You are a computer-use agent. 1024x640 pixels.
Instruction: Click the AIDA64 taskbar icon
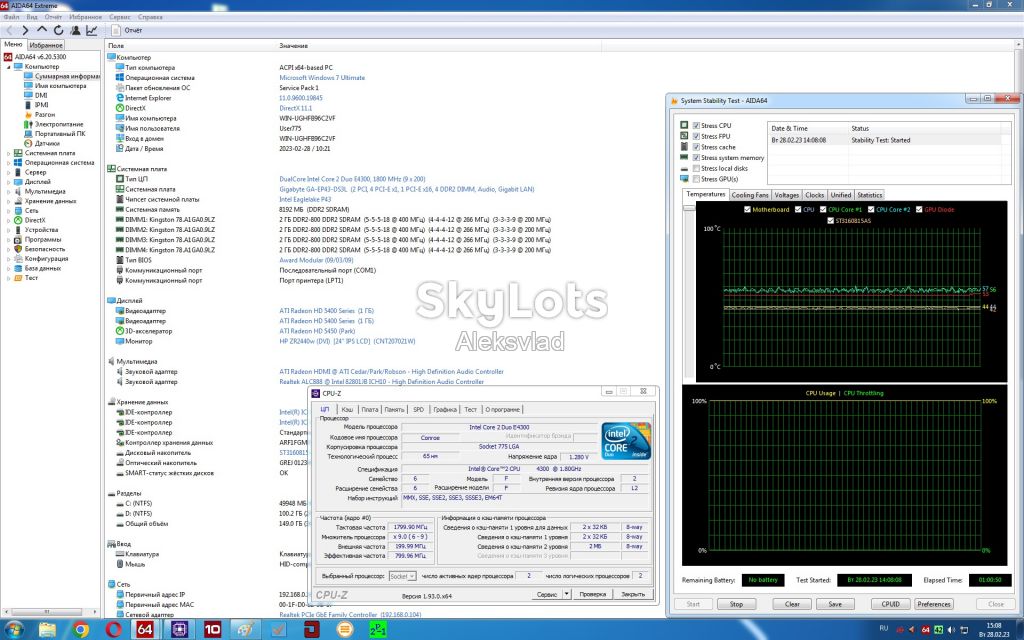tap(145, 629)
